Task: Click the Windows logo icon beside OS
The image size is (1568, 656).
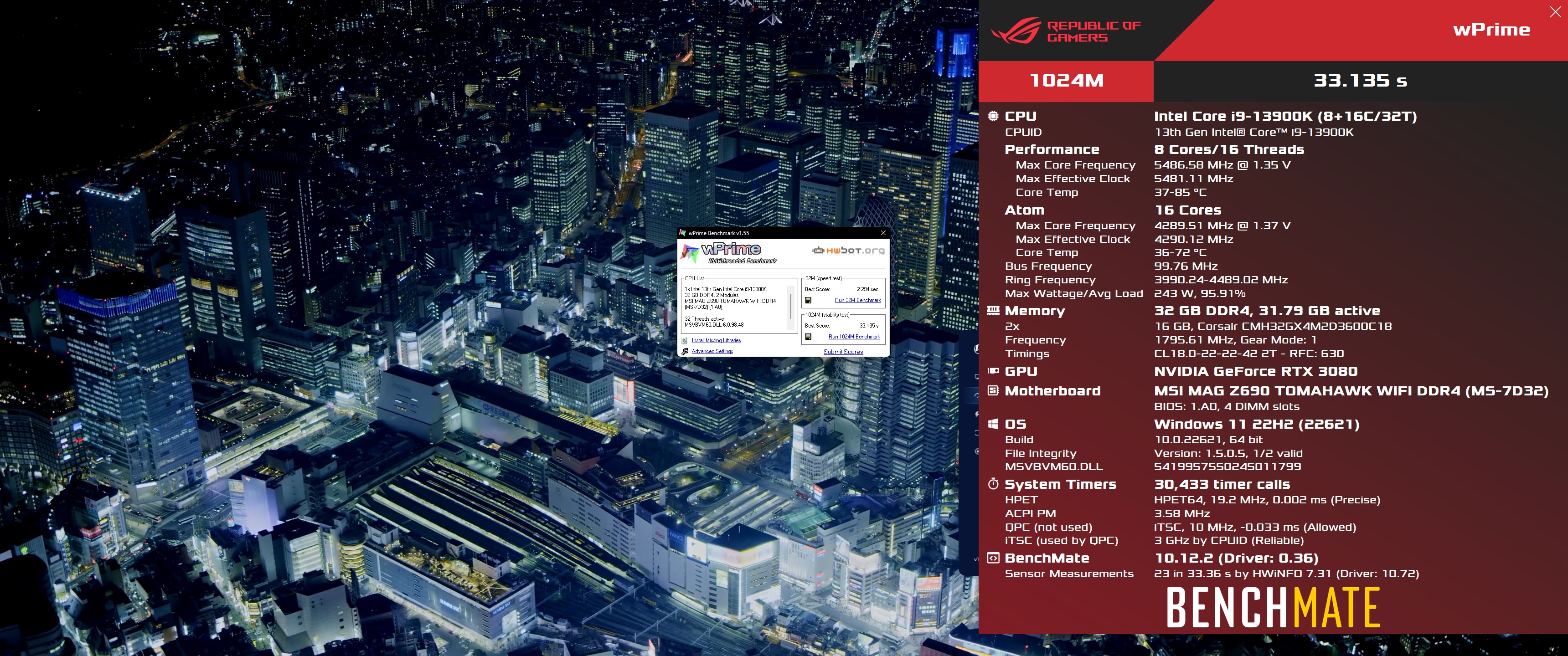Action: [993, 424]
